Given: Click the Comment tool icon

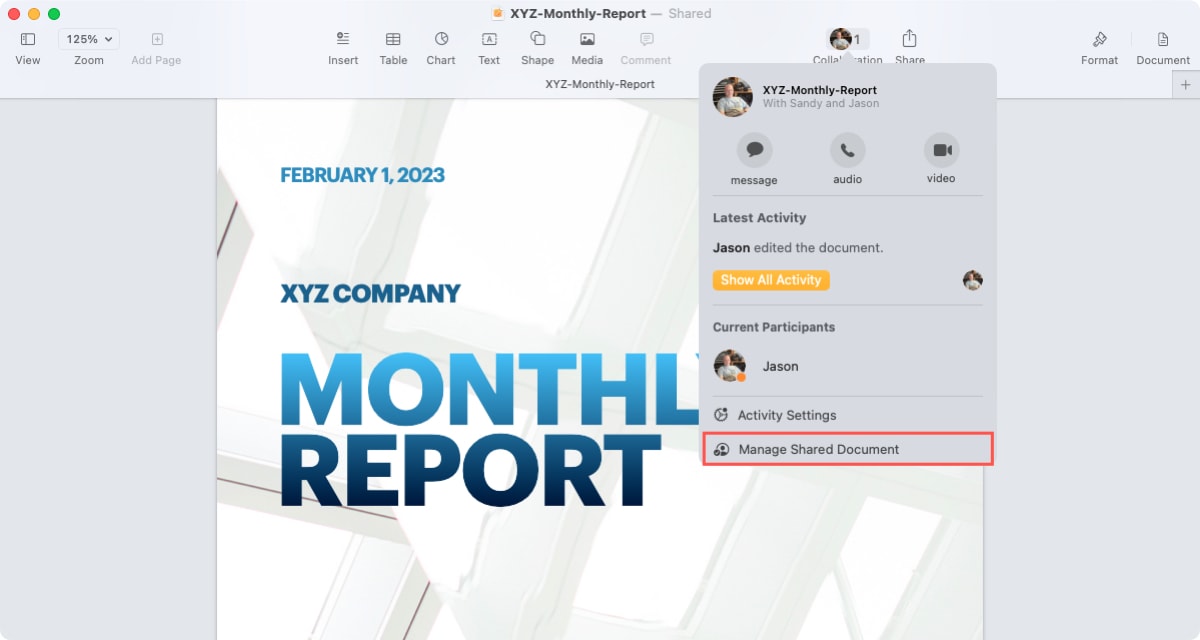Looking at the screenshot, I should pyautogui.click(x=645, y=41).
